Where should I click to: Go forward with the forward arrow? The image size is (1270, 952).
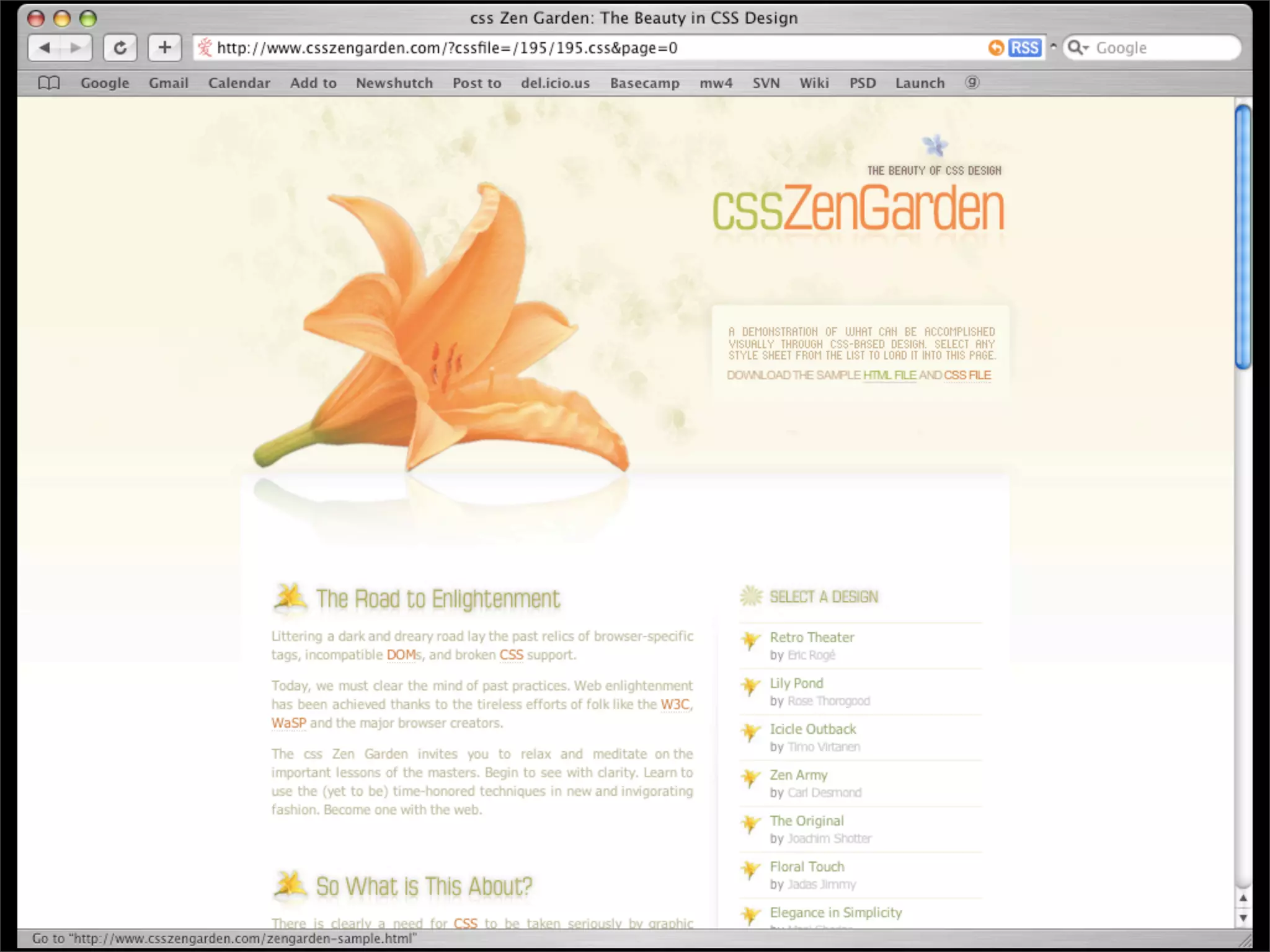(76, 48)
